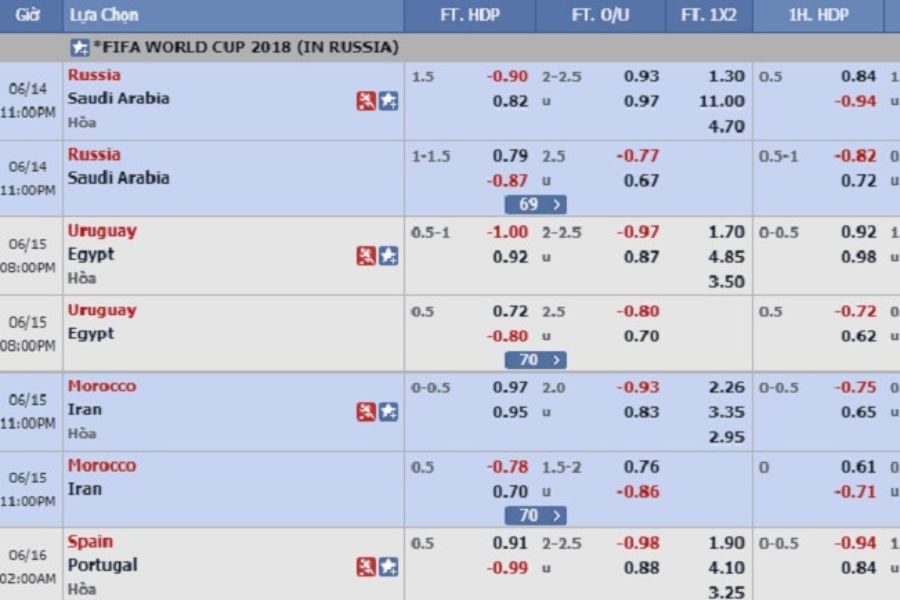900x600 pixels.
Task: Expand 69 more markets for Russia match
Action: [536, 204]
